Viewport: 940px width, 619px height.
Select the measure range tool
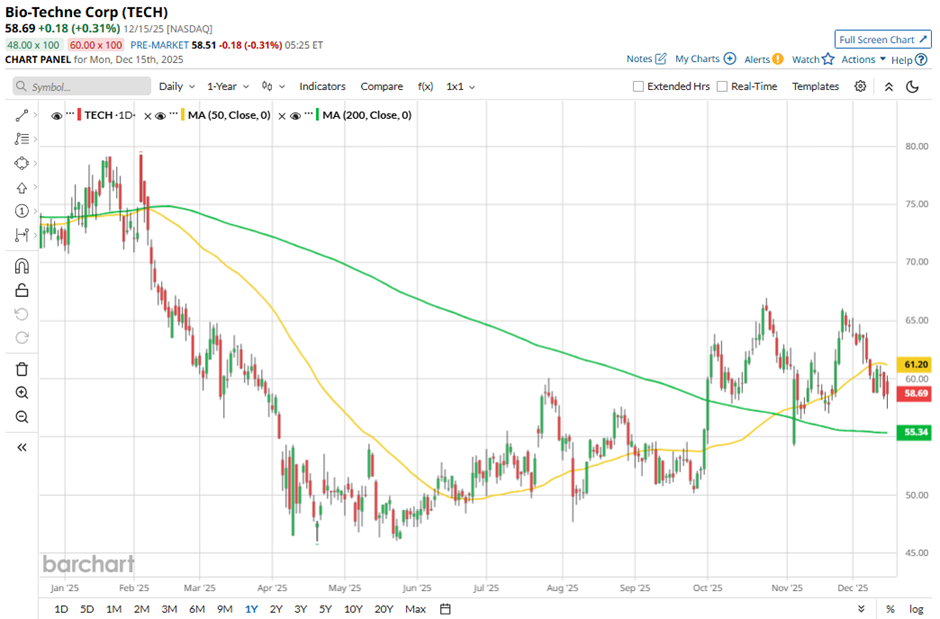[x=22, y=235]
